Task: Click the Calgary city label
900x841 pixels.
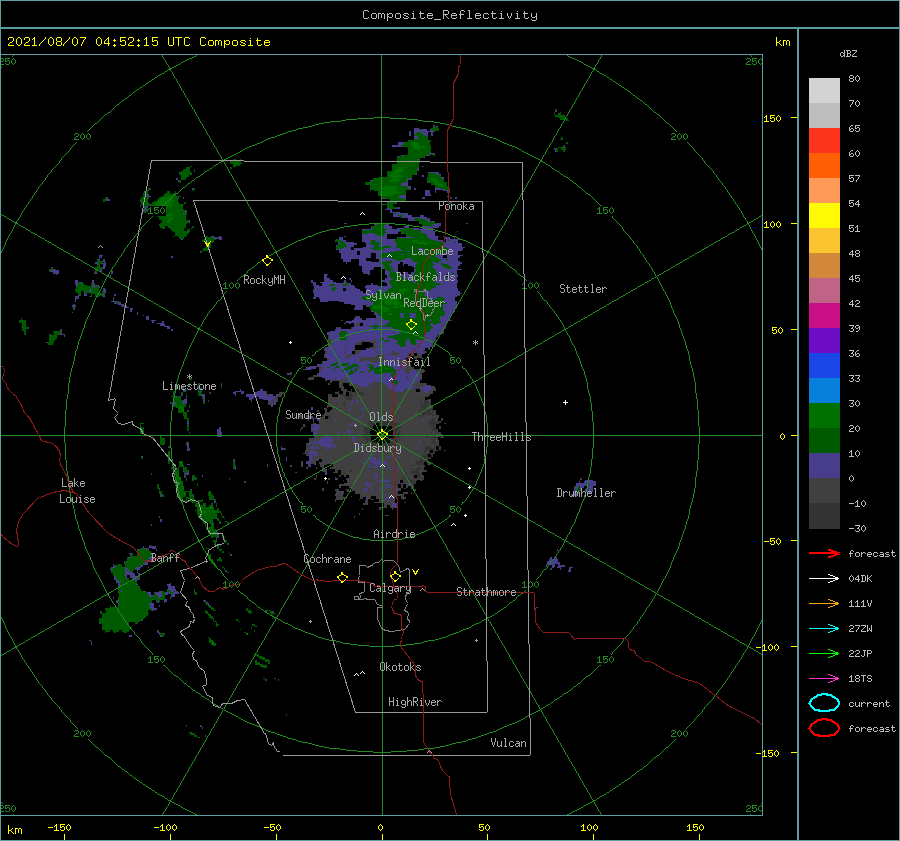Action: coord(390,588)
